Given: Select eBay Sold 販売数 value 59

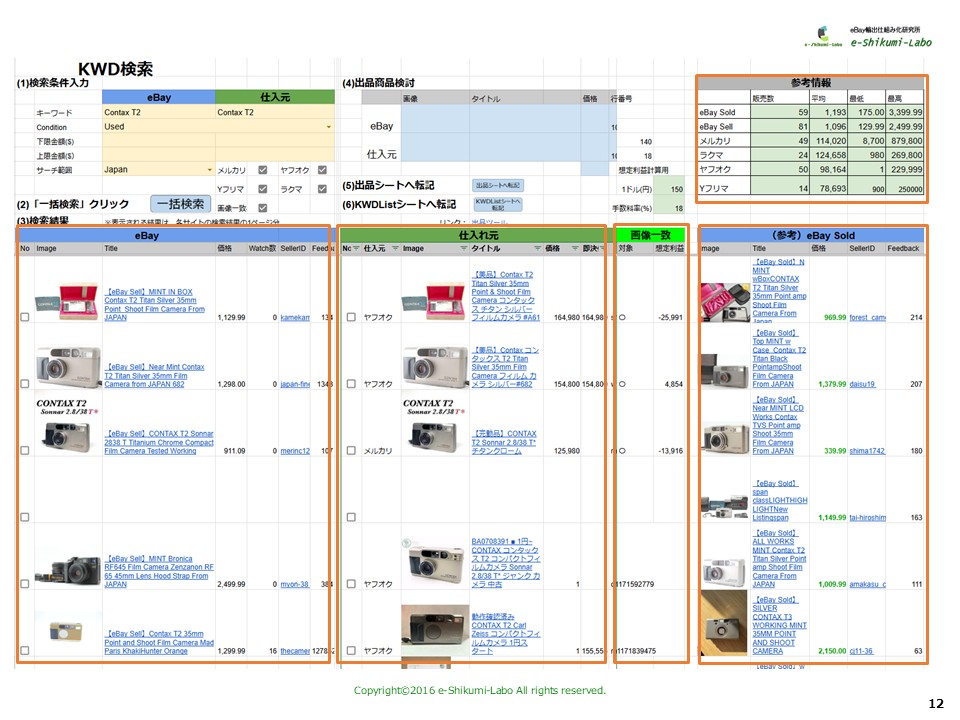Looking at the screenshot, I should [x=779, y=113].
